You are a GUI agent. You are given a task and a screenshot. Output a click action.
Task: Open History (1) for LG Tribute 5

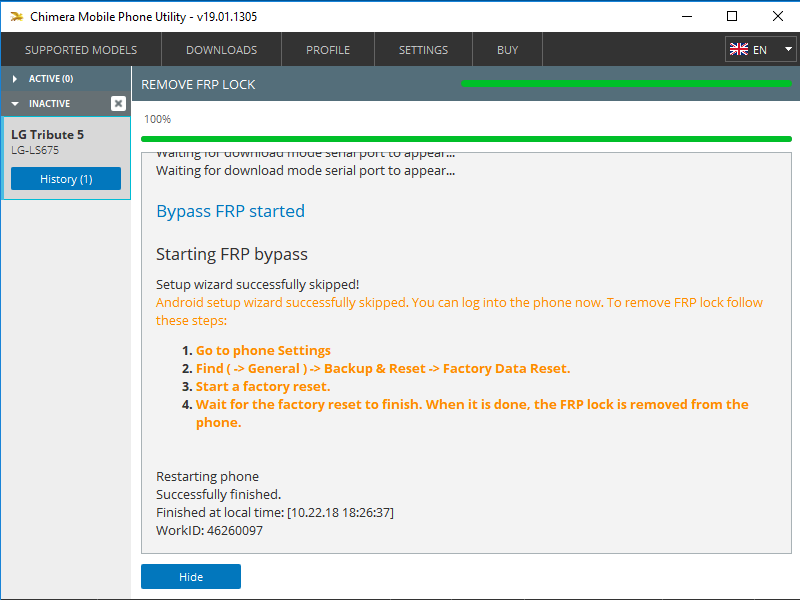[x=66, y=179]
